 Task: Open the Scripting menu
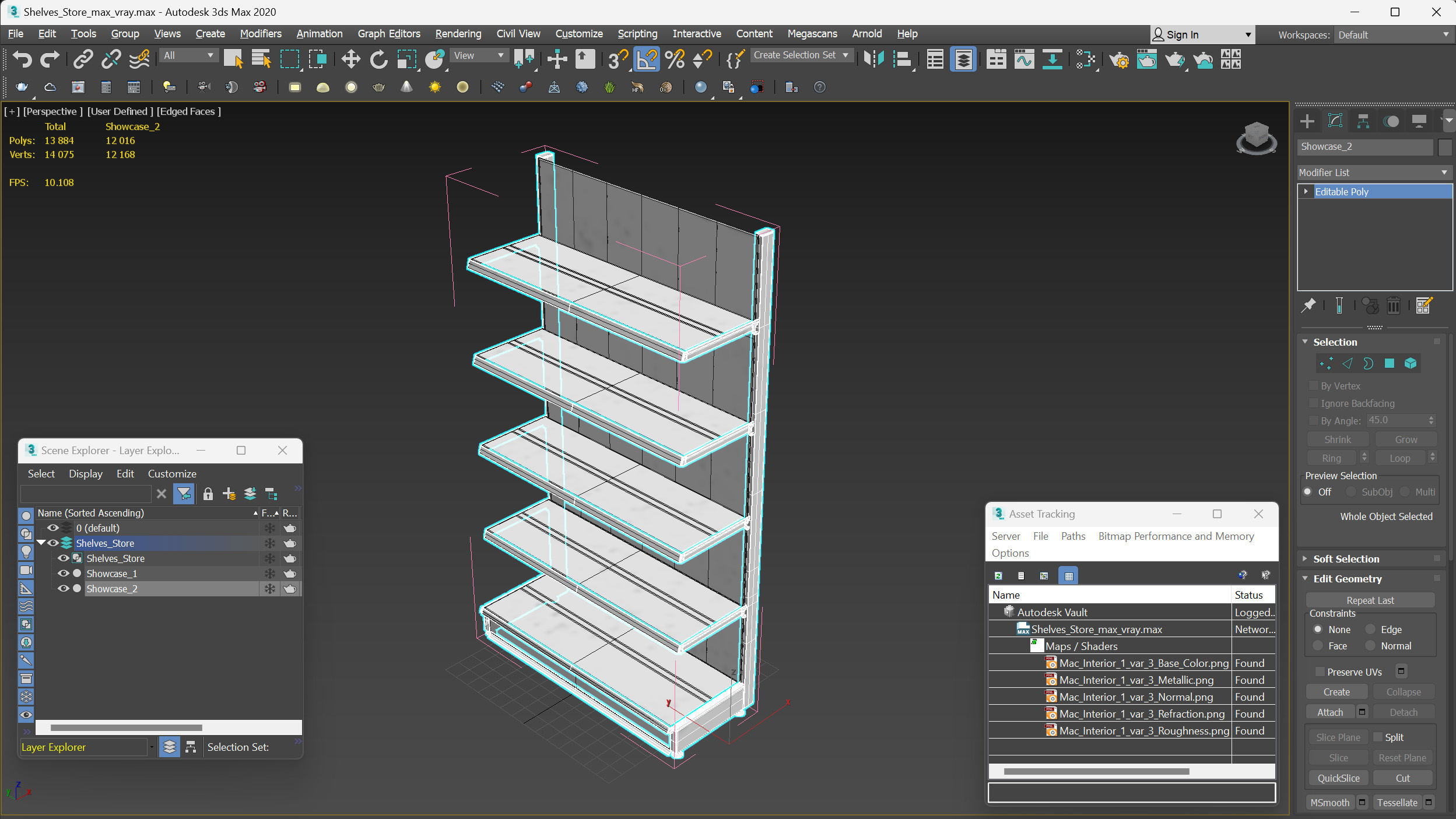(x=637, y=34)
